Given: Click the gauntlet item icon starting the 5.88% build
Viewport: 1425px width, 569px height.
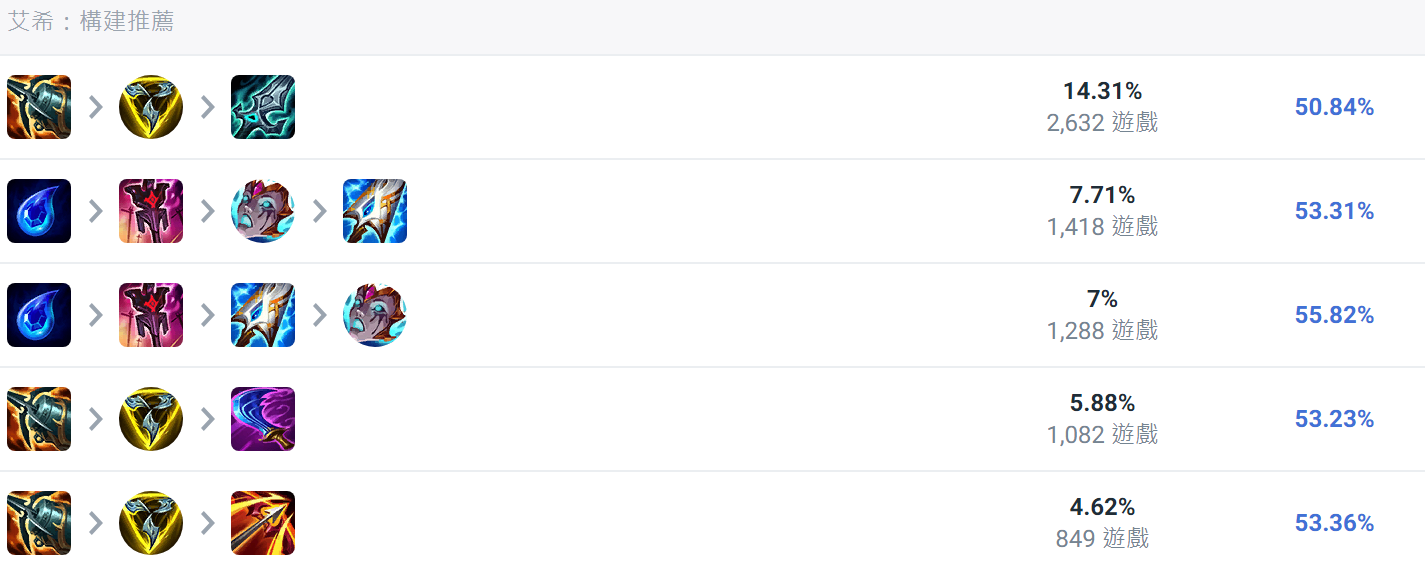Looking at the screenshot, I should (39, 419).
